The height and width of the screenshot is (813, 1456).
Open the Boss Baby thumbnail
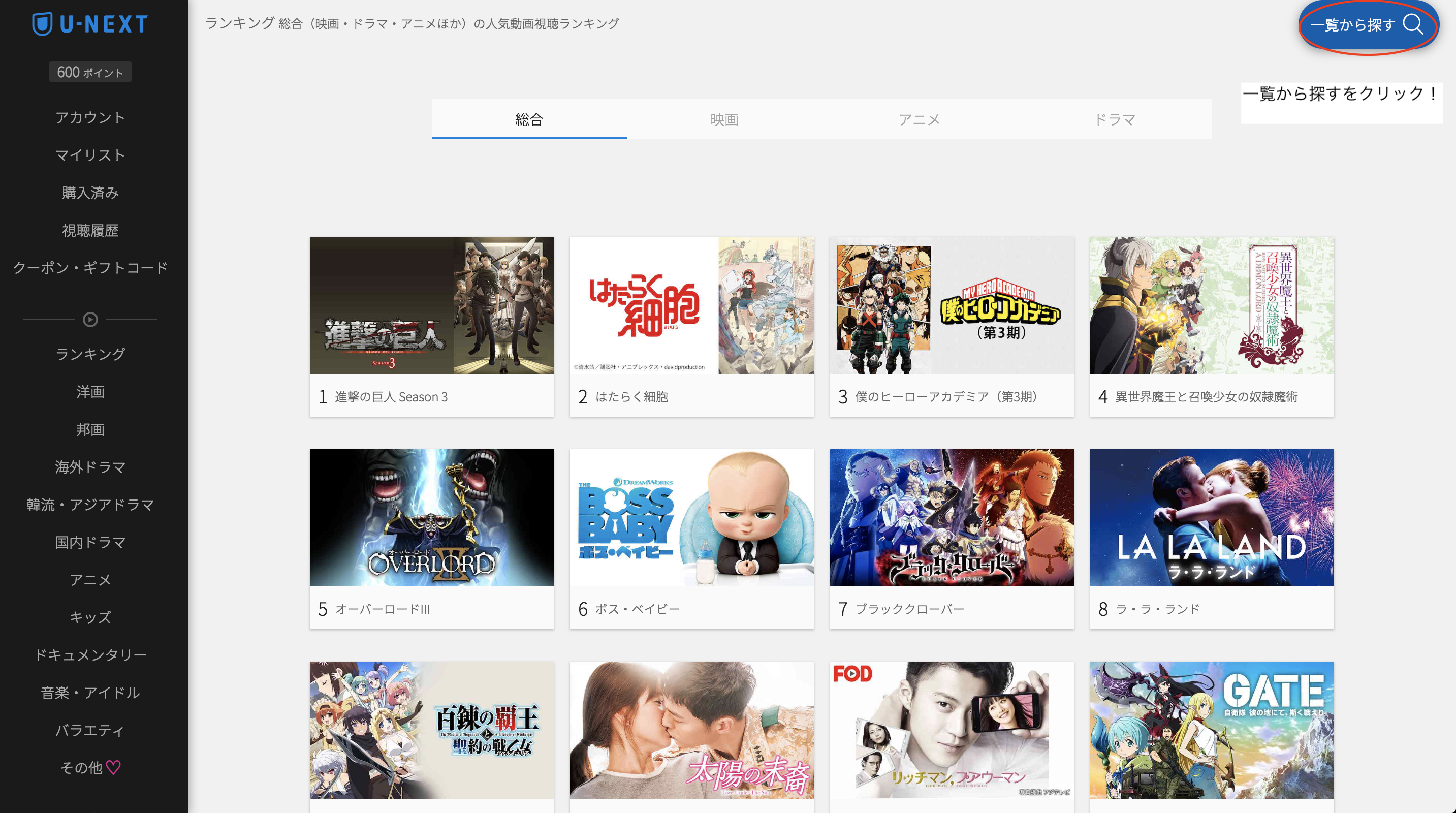692,518
